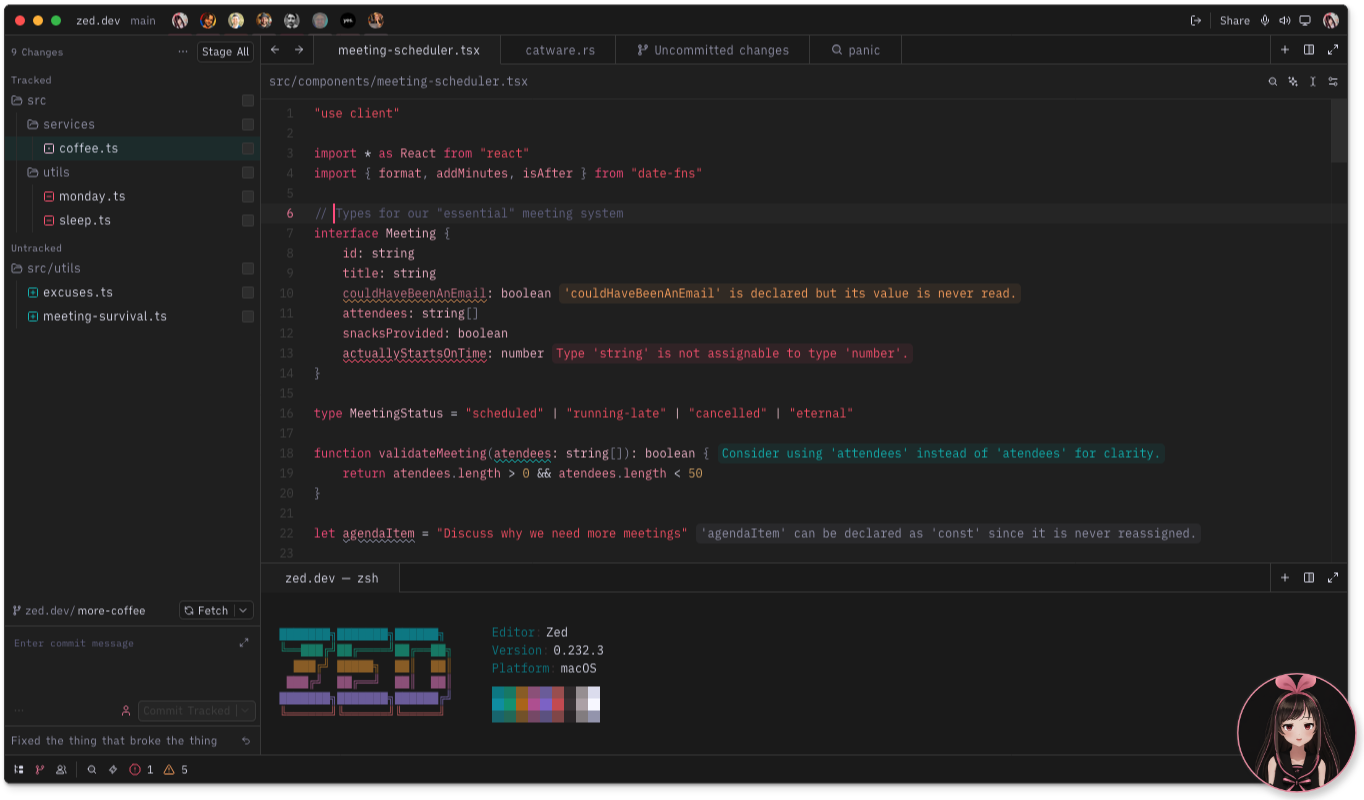1364x800 pixels.
Task: Click the Stage All button
Action: coord(225,52)
